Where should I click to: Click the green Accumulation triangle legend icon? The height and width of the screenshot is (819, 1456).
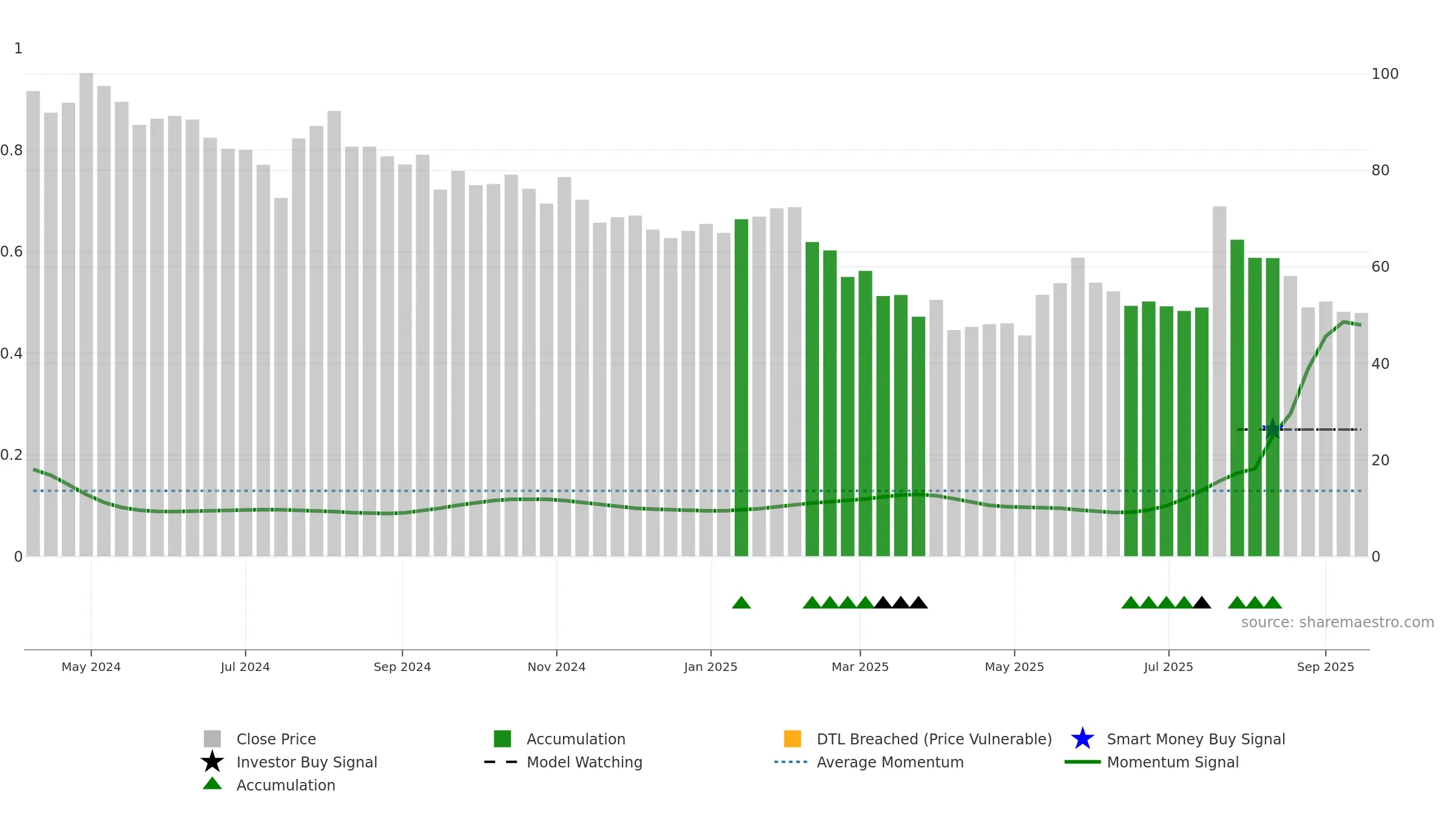point(212,783)
